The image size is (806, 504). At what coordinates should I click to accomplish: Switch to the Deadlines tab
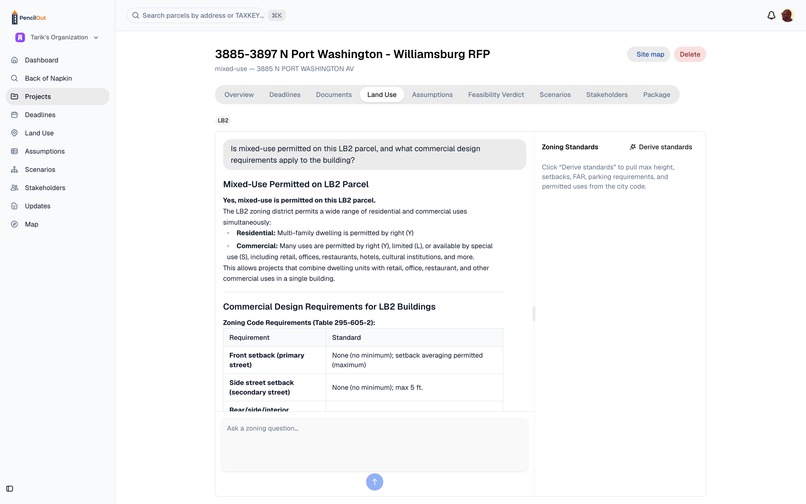click(285, 95)
